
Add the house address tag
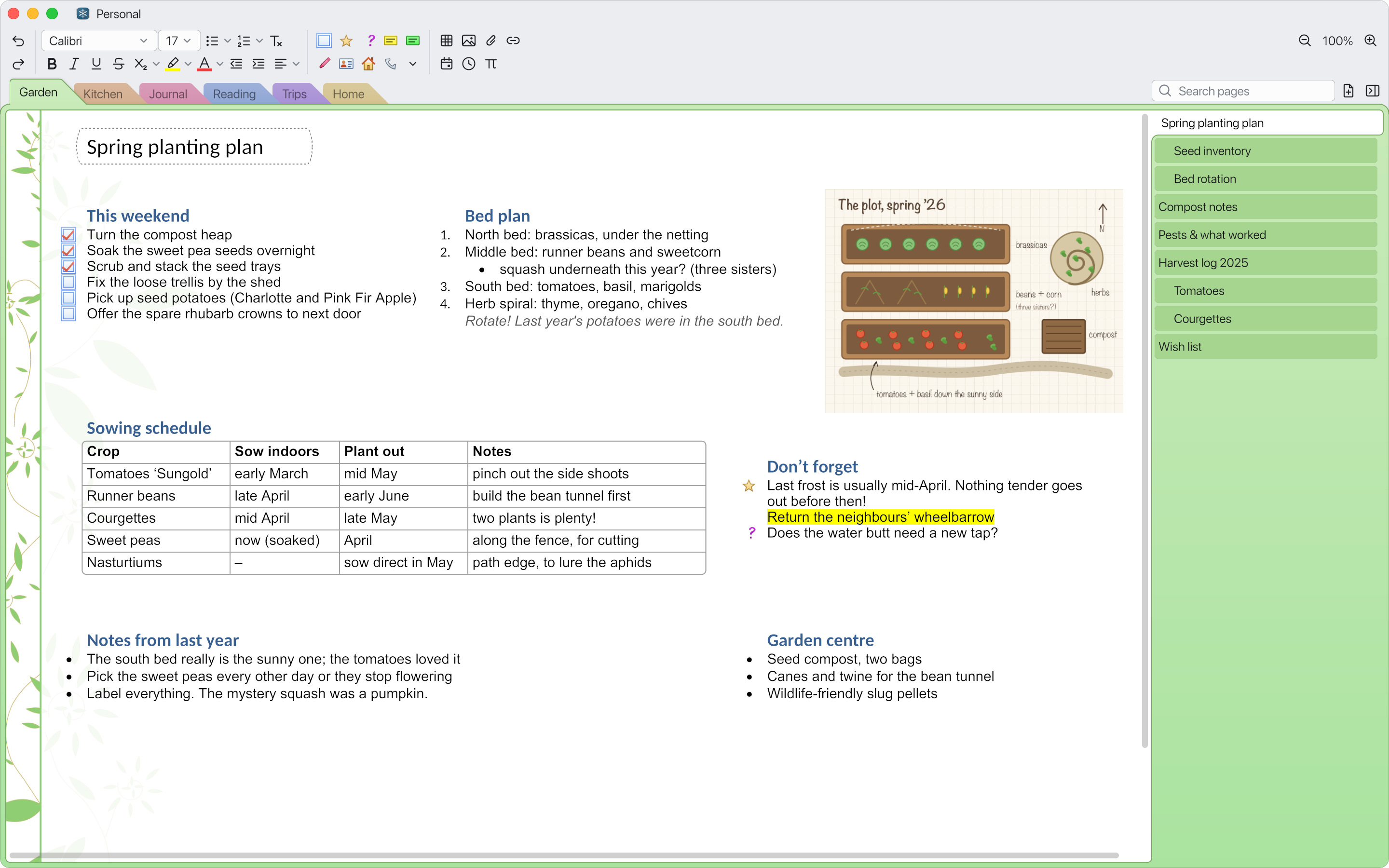pos(368,64)
